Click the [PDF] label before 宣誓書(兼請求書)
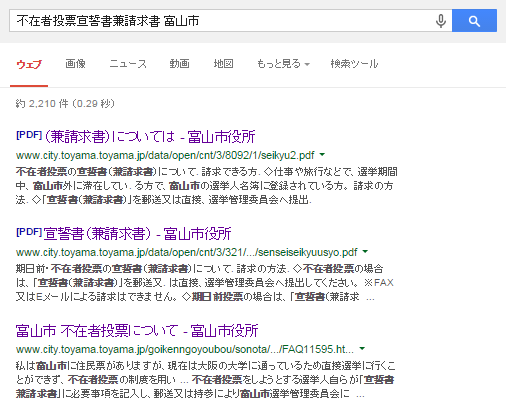The width and height of the screenshot is (506, 408). (x=29, y=232)
